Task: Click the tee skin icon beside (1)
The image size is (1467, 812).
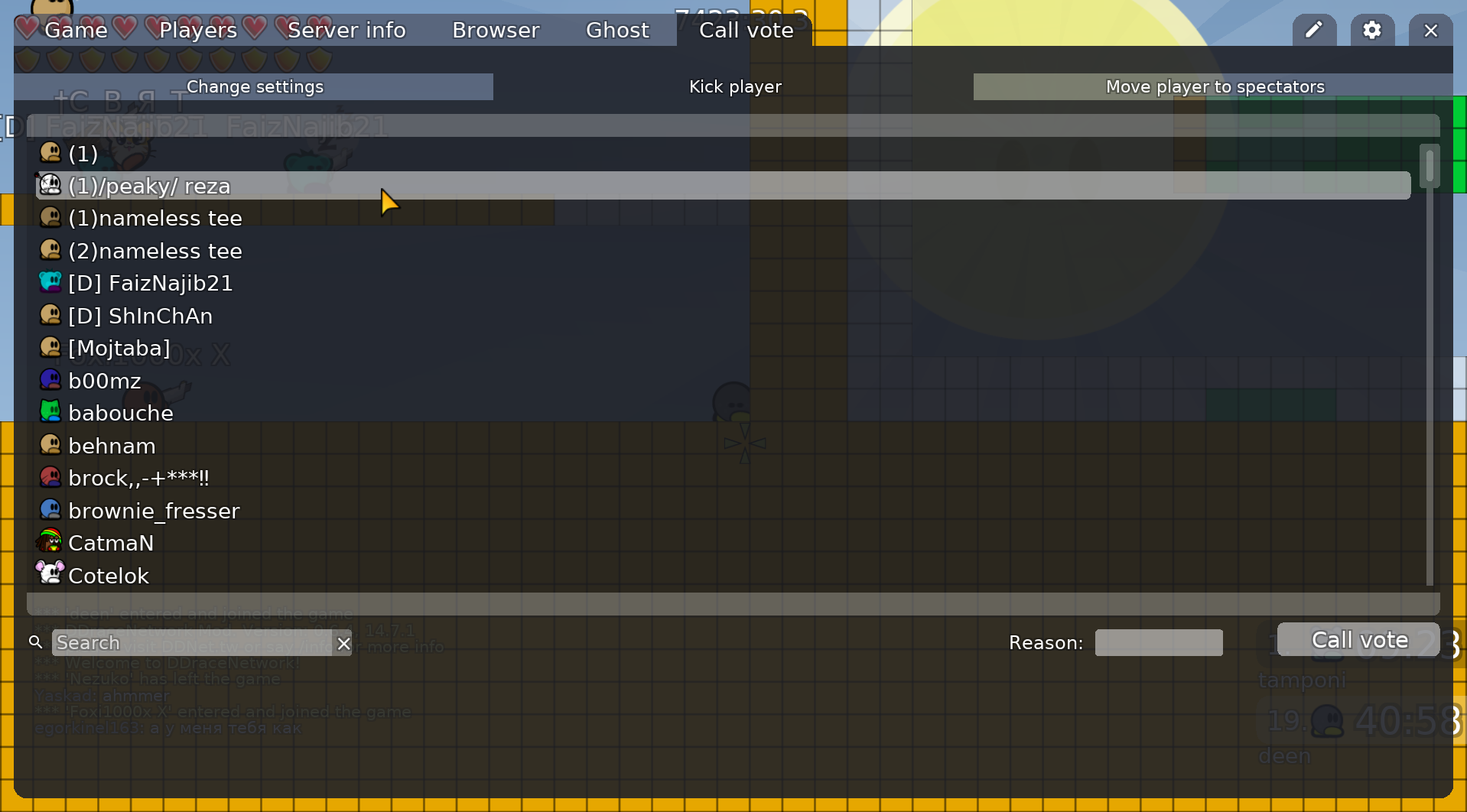Action: (x=50, y=153)
